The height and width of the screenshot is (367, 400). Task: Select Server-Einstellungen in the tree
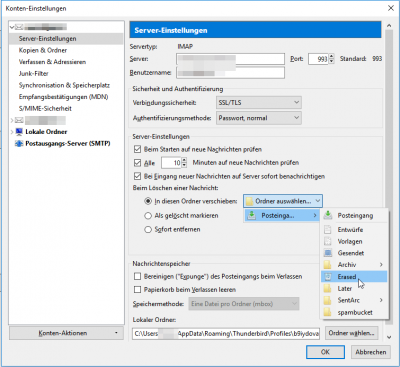66,39
